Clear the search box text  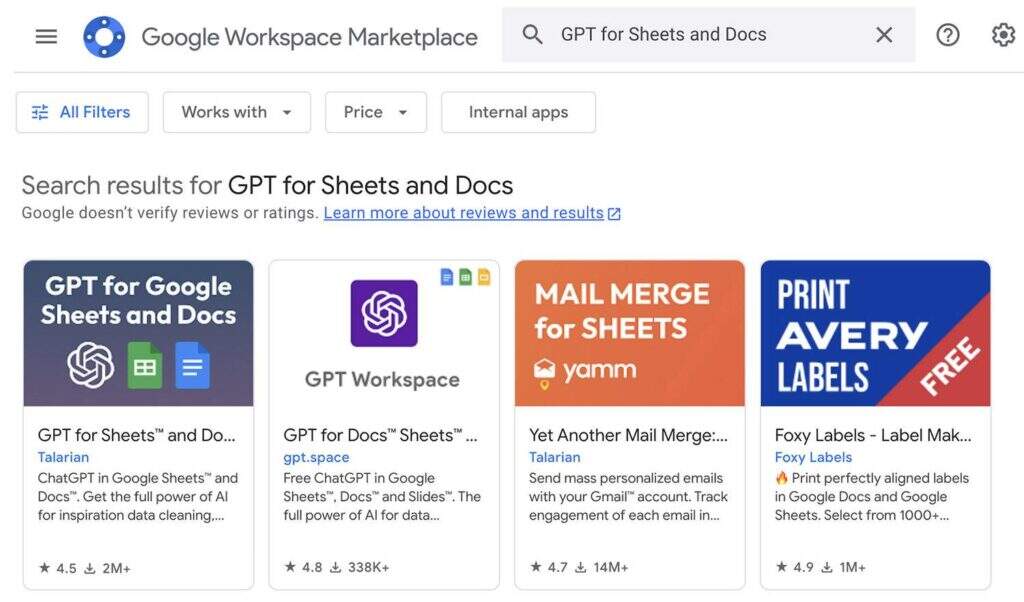884,35
